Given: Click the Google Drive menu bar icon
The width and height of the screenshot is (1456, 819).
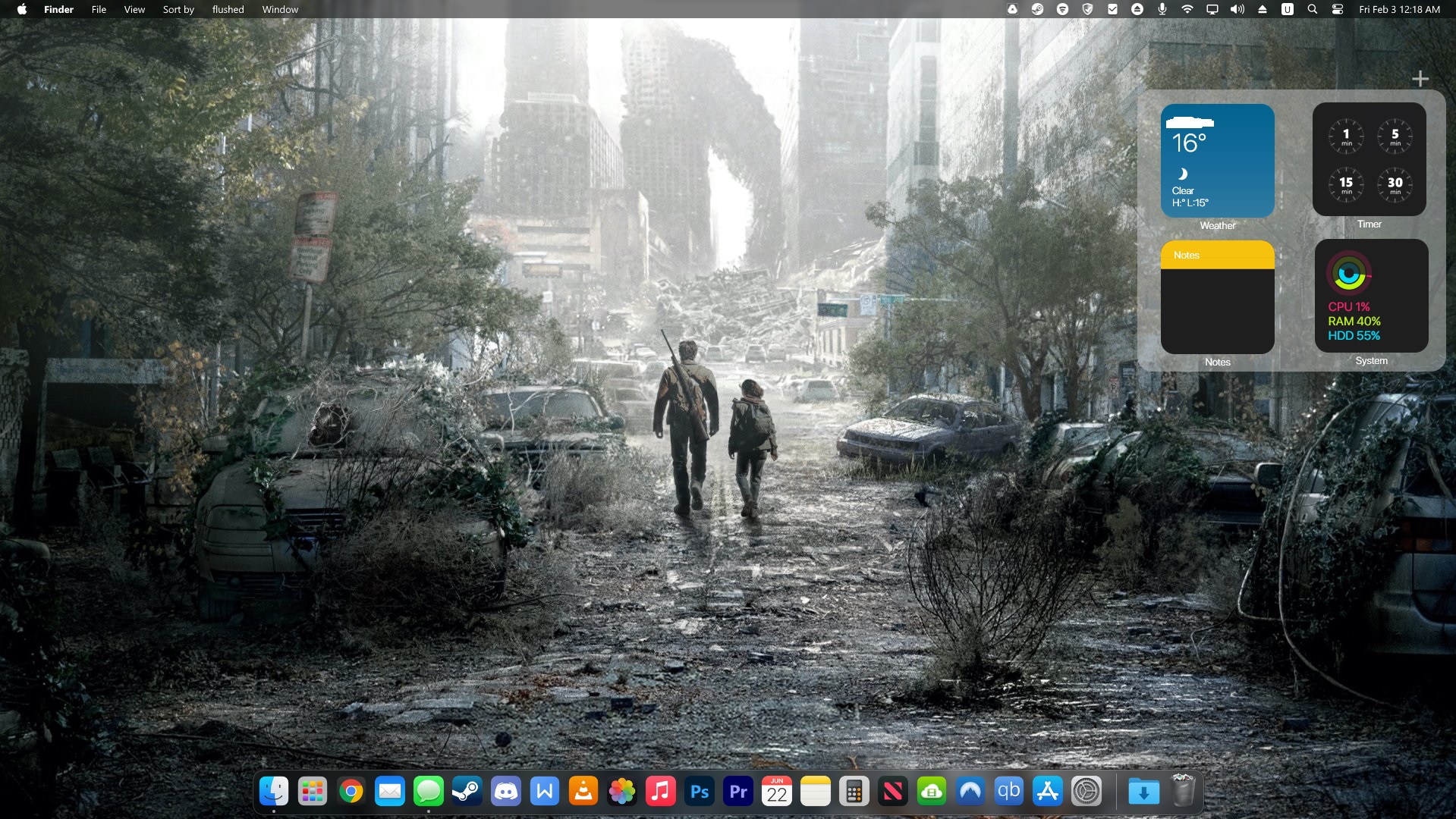Looking at the screenshot, I should coord(1013,9).
